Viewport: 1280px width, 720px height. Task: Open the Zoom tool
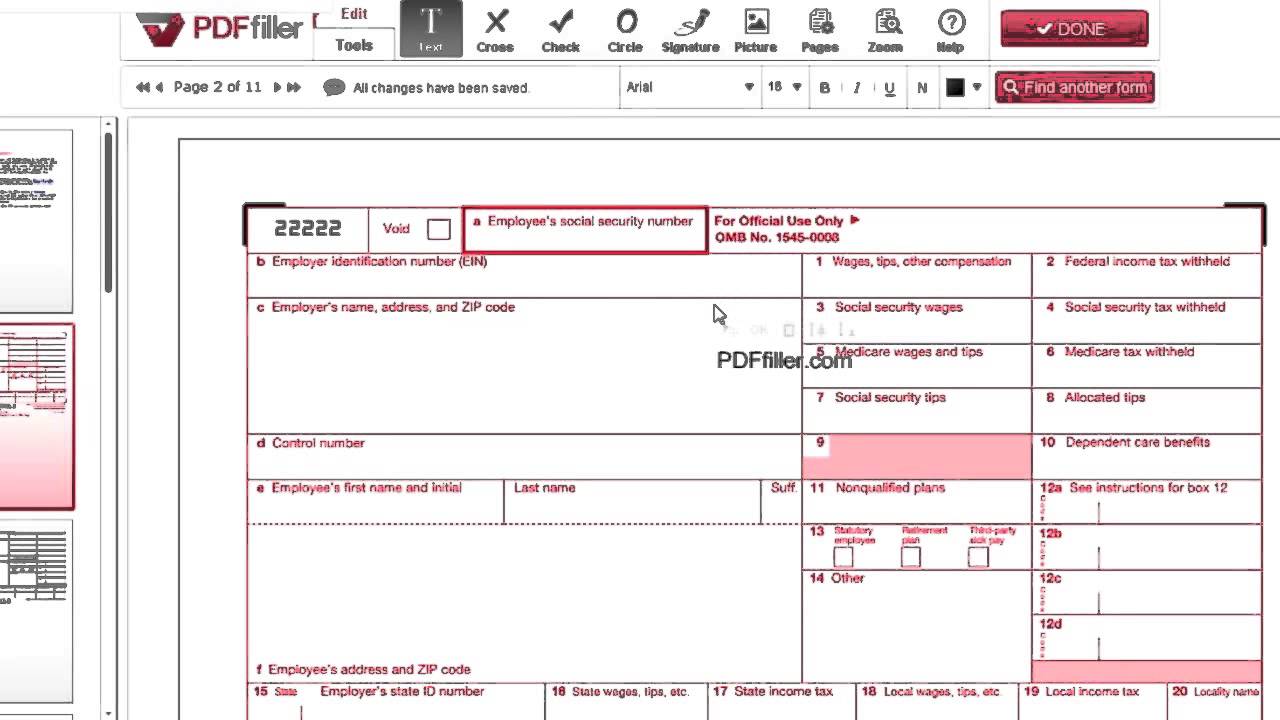pyautogui.click(x=885, y=29)
